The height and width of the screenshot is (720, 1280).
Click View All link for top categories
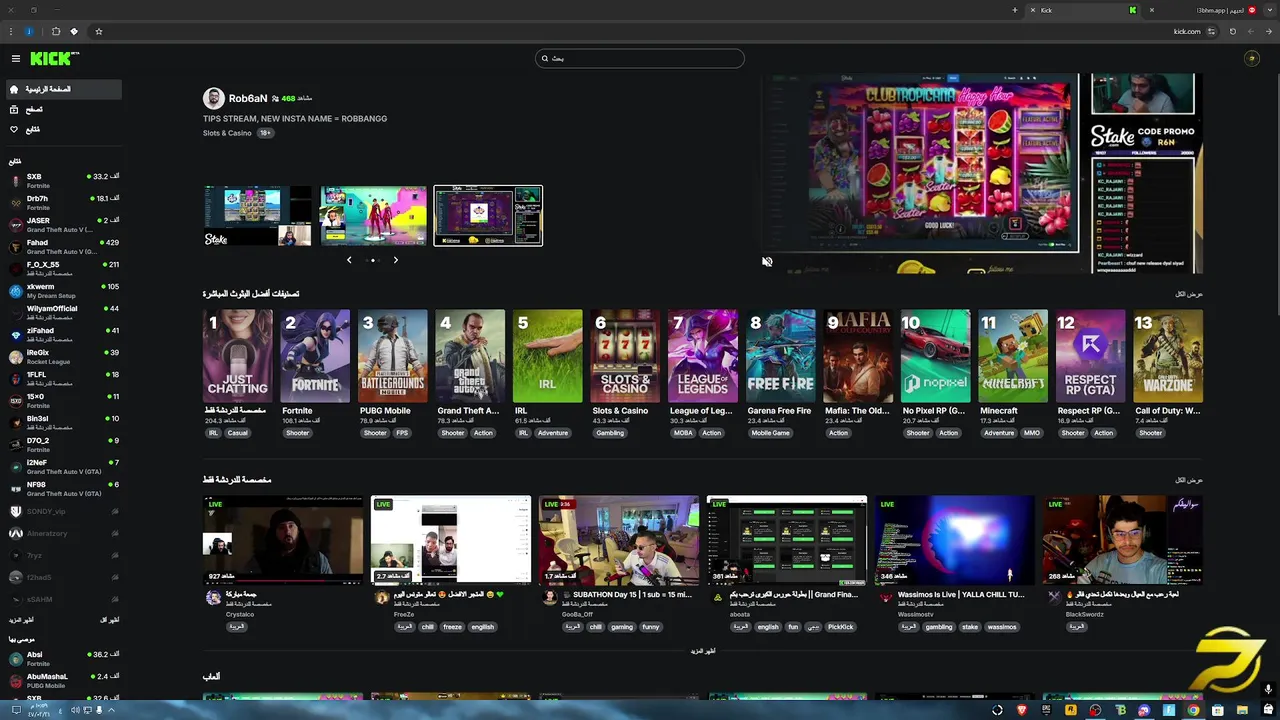[1189, 294]
